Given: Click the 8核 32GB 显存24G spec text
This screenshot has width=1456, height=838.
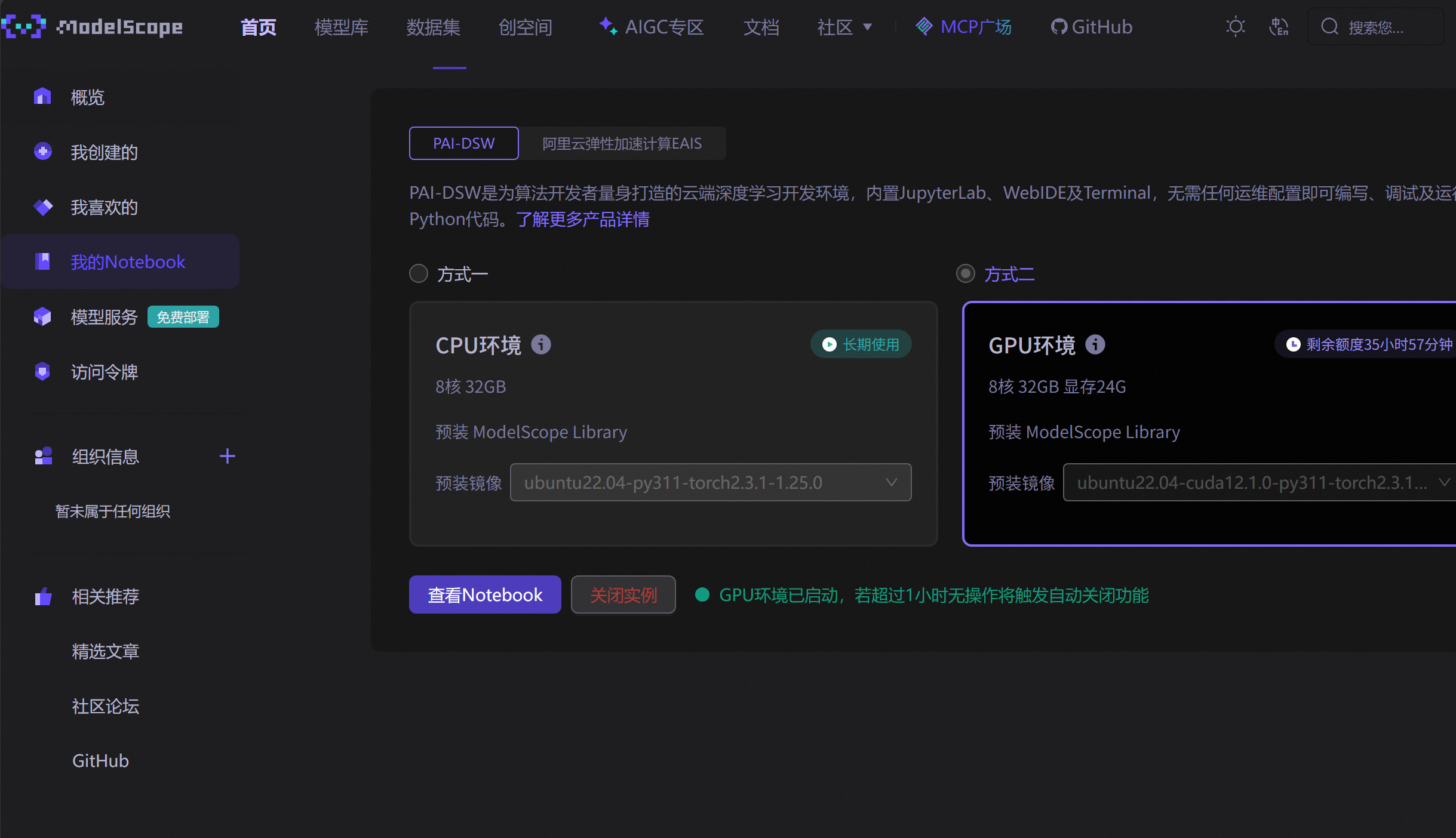Looking at the screenshot, I should point(1057,387).
